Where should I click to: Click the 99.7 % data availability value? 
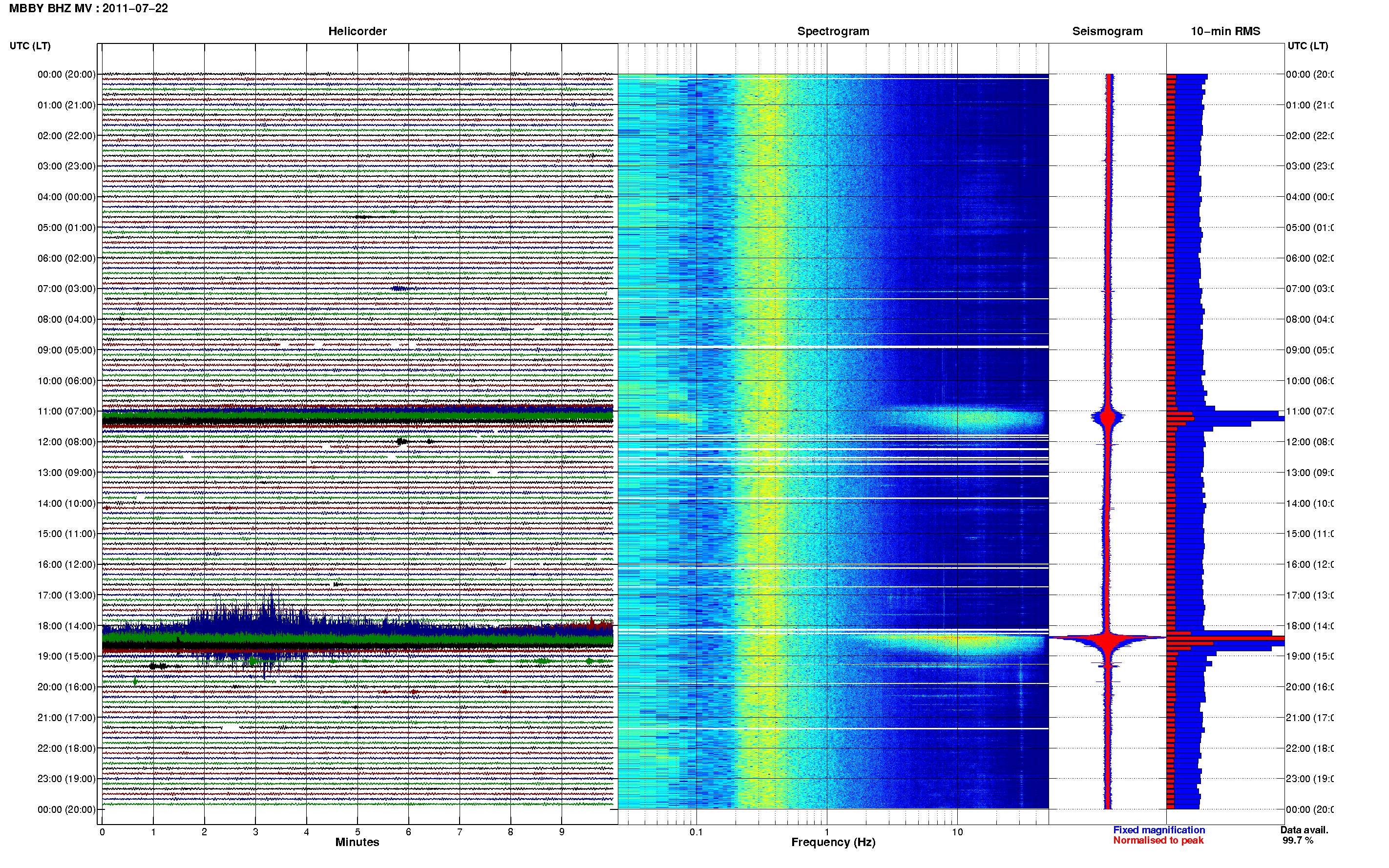[x=1297, y=841]
